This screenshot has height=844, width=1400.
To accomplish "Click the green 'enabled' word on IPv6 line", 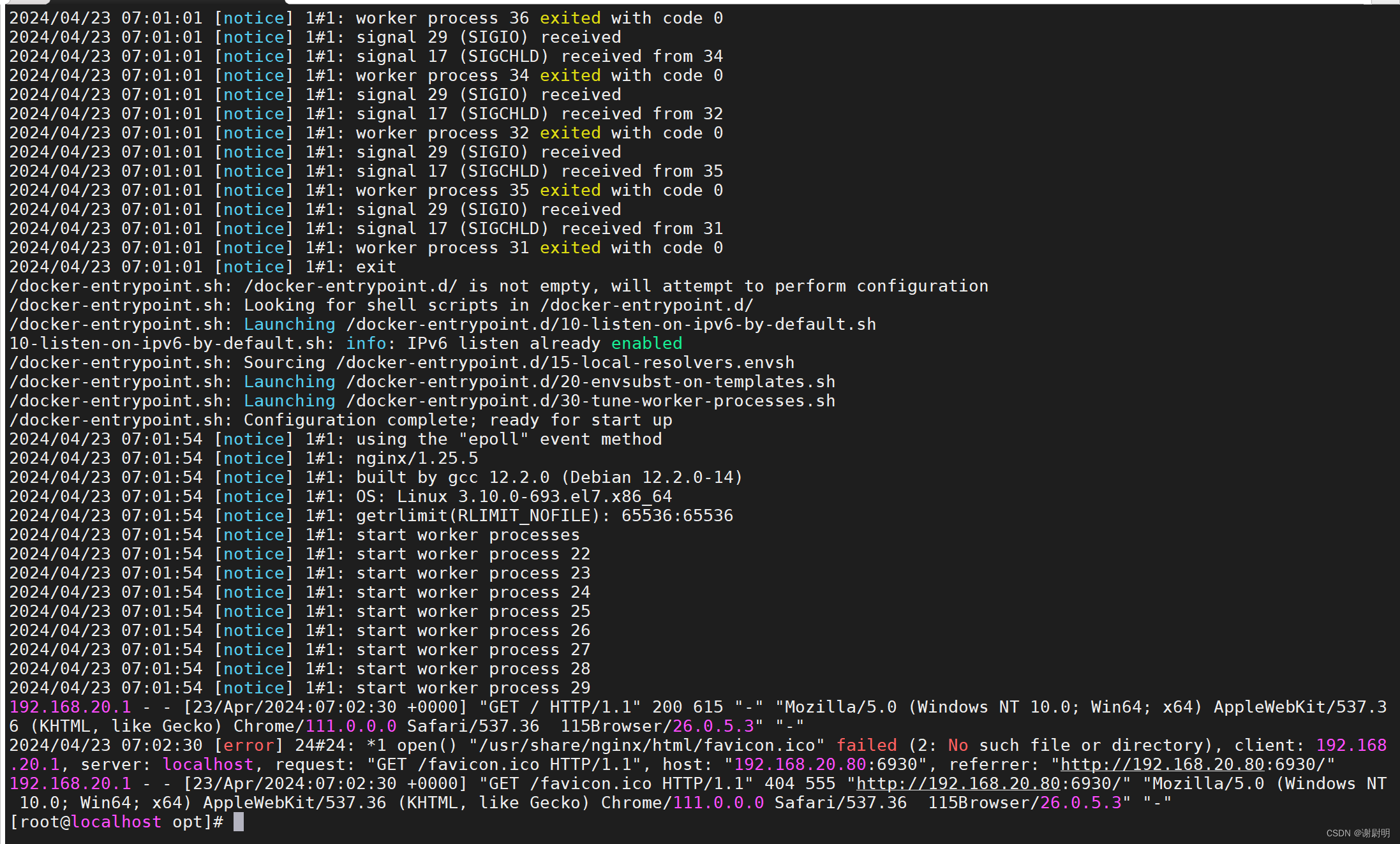I will (x=647, y=343).
